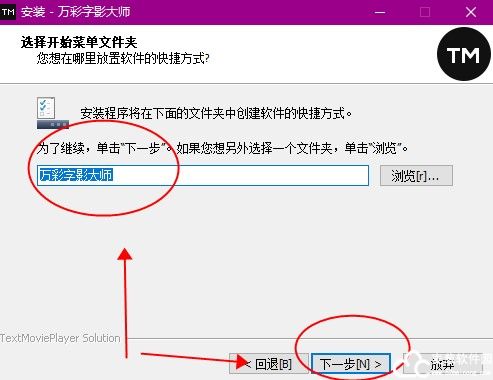The height and width of the screenshot is (380, 493).
Task: Click the checklist start menu folder icon
Action: [53, 113]
